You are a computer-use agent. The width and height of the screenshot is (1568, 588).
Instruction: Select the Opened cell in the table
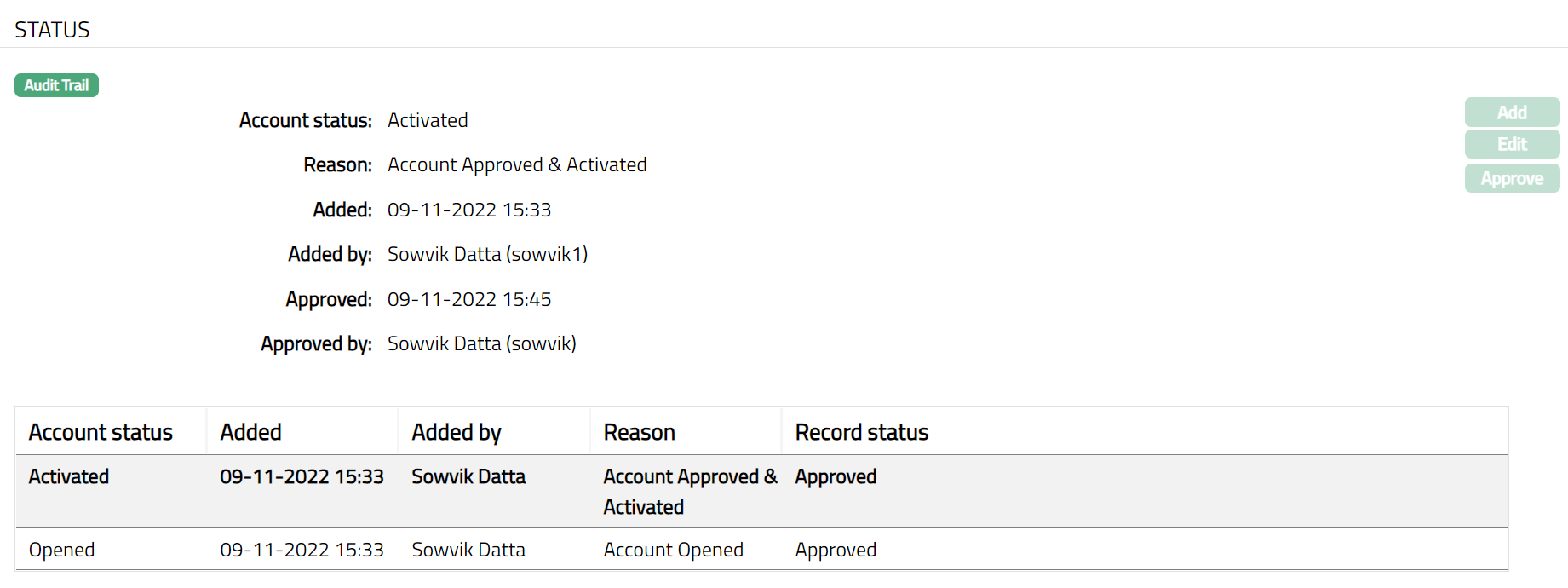click(x=61, y=551)
